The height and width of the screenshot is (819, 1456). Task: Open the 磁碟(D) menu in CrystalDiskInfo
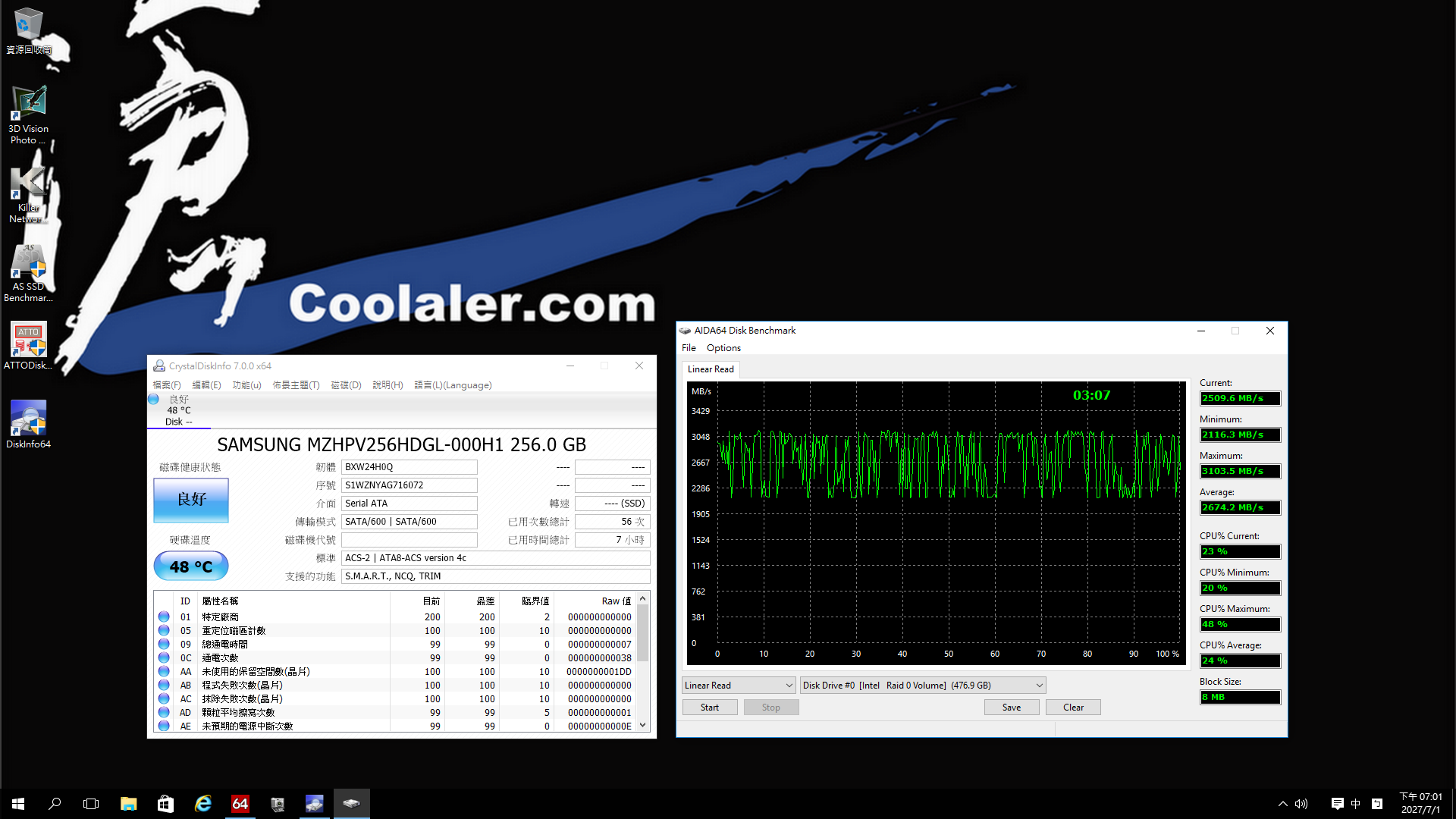click(346, 385)
